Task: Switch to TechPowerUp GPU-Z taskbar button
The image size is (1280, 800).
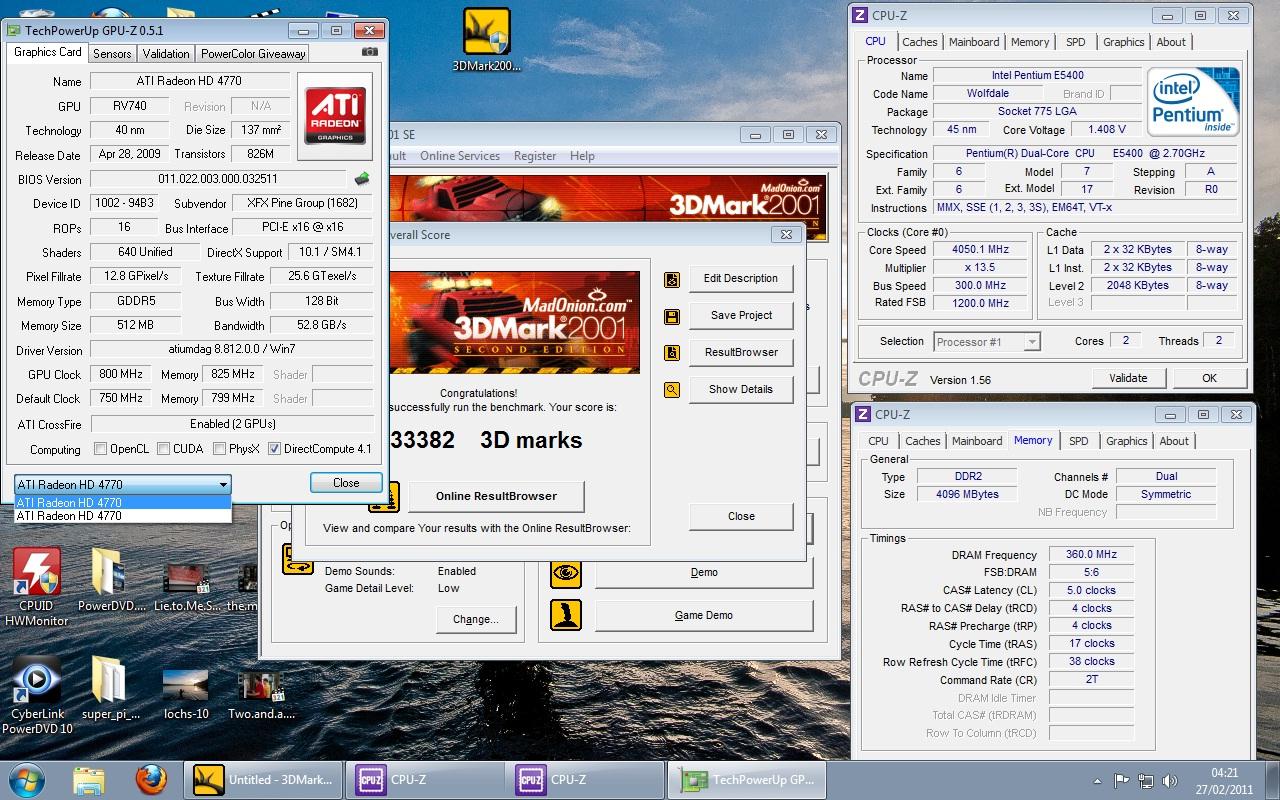Action: point(749,780)
